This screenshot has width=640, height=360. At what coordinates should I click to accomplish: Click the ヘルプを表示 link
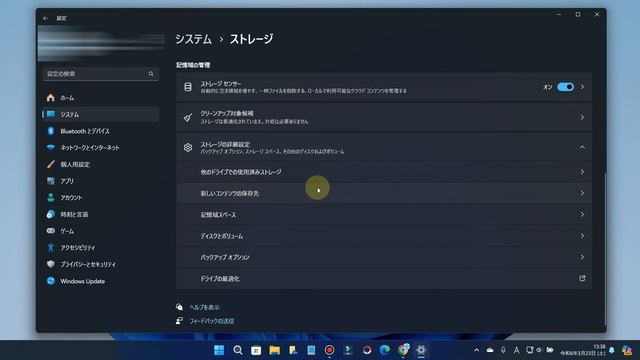click(x=204, y=307)
